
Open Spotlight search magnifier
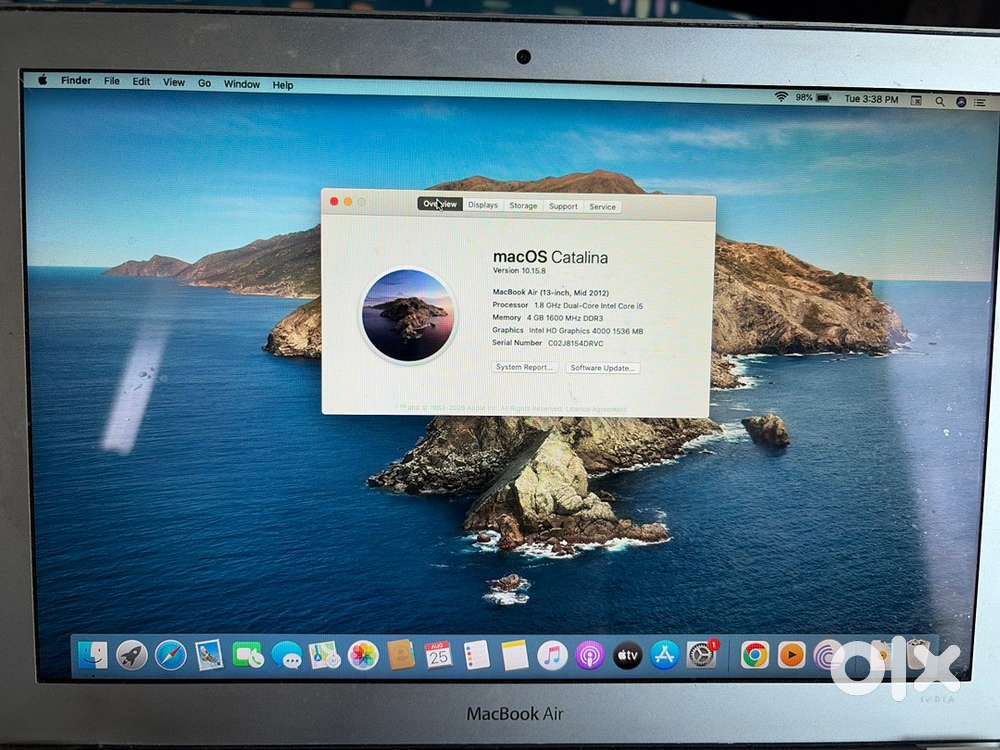(939, 101)
